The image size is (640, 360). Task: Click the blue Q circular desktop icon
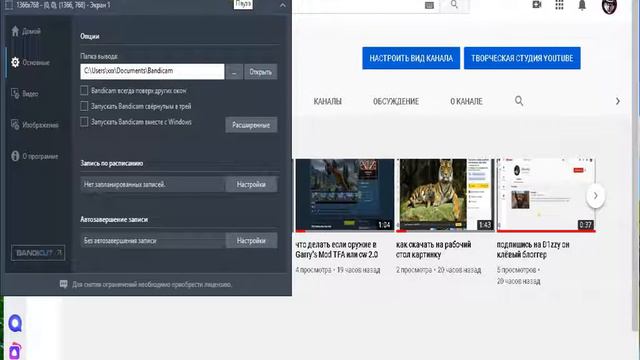[15, 323]
